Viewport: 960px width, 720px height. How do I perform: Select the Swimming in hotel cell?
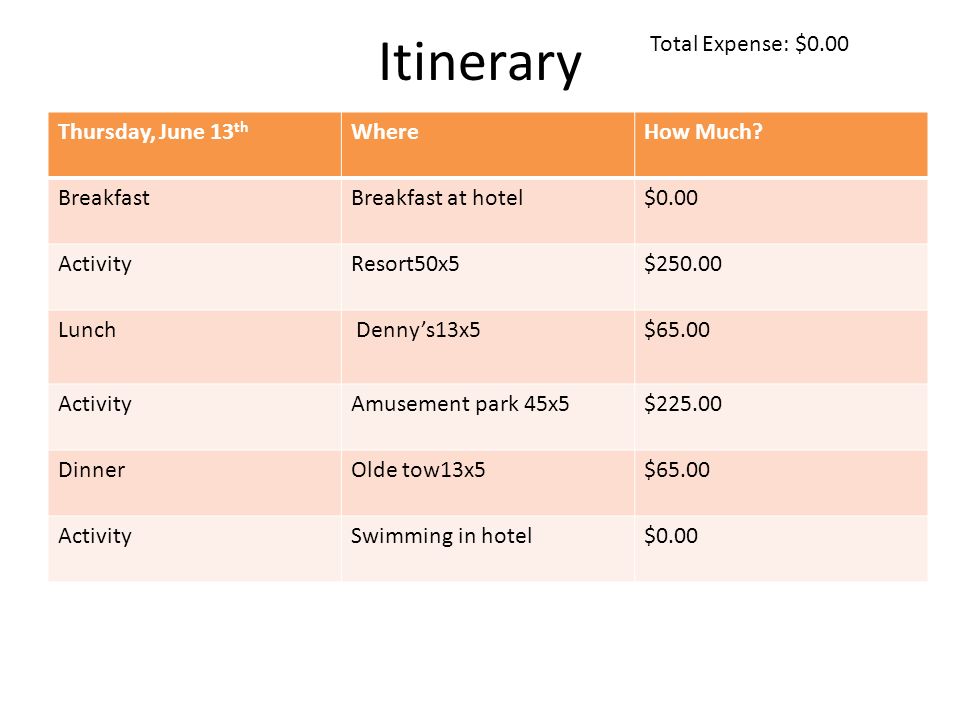click(487, 549)
